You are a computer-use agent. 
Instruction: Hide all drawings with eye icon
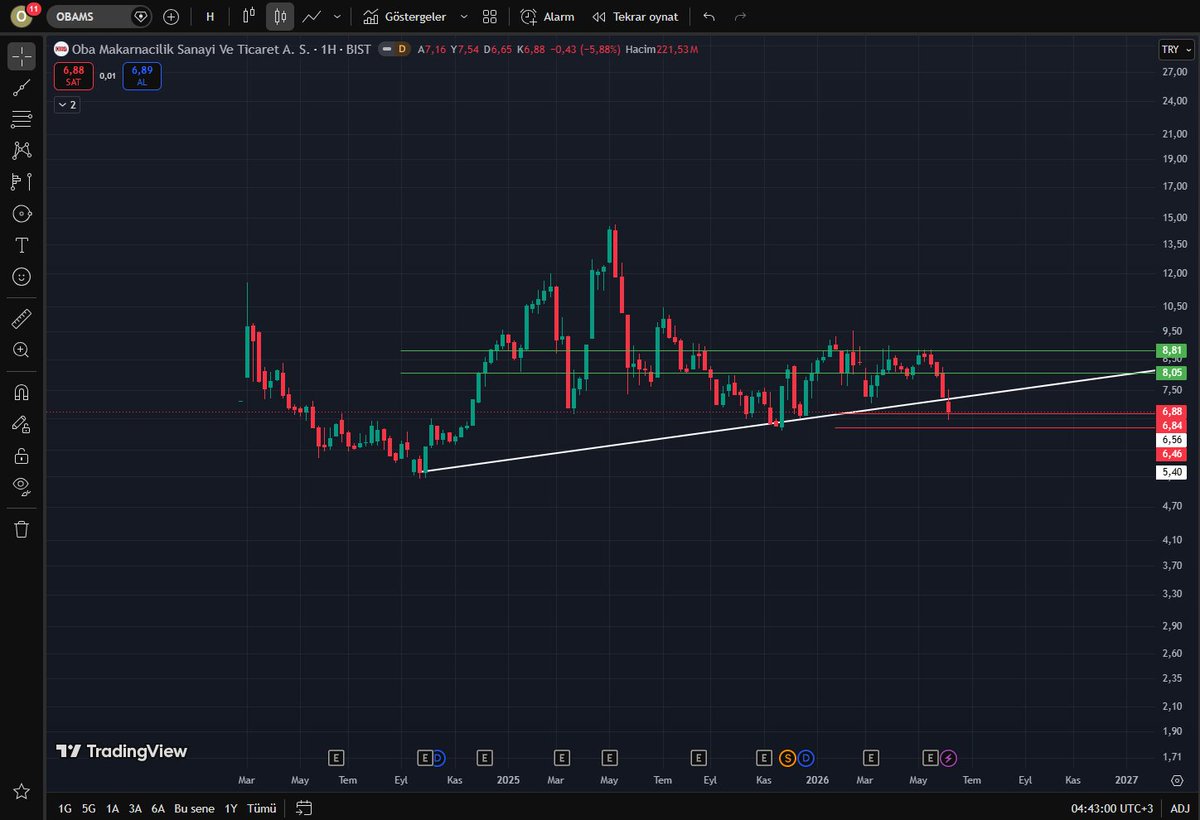pos(21,487)
